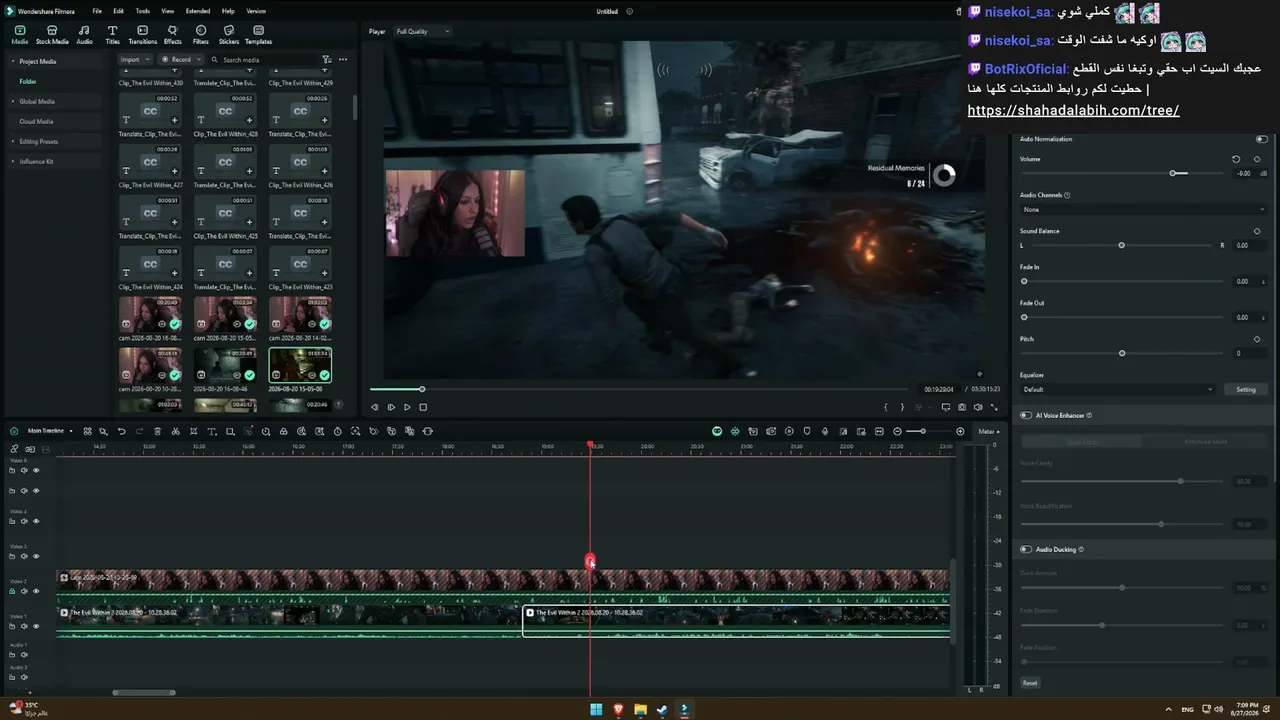Open the Full Quality player dropdown
The height and width of the screenshot is (720, 1280).
coord(422,31)
